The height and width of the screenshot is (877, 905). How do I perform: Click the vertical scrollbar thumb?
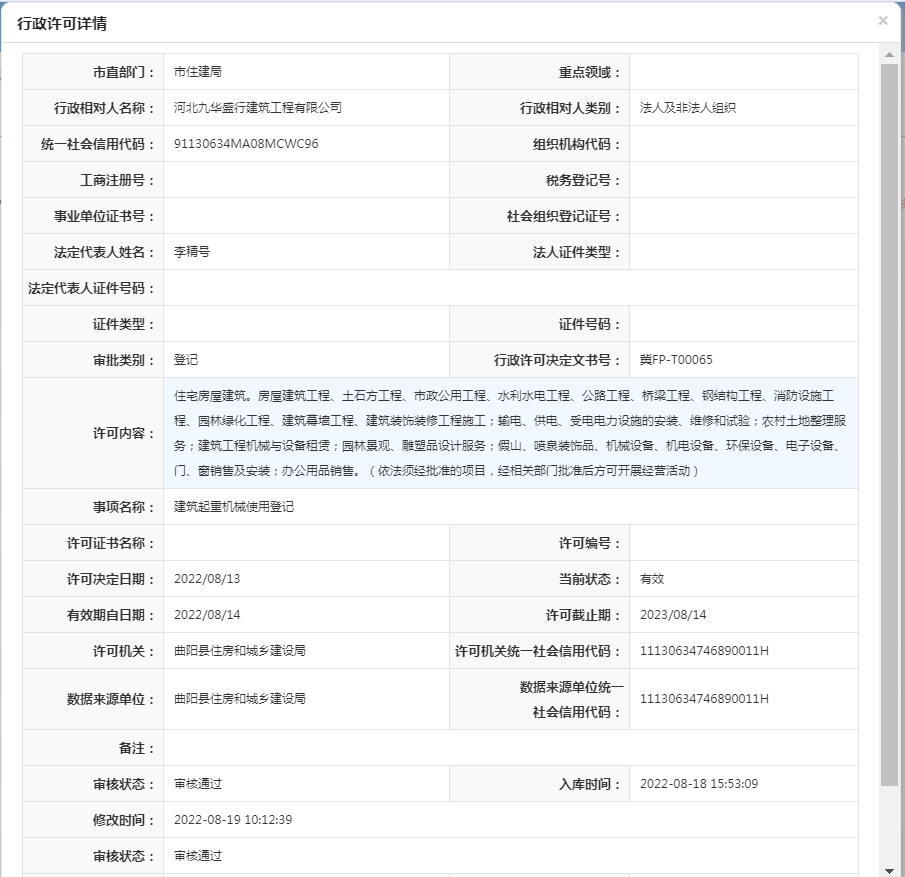point(889,424)
